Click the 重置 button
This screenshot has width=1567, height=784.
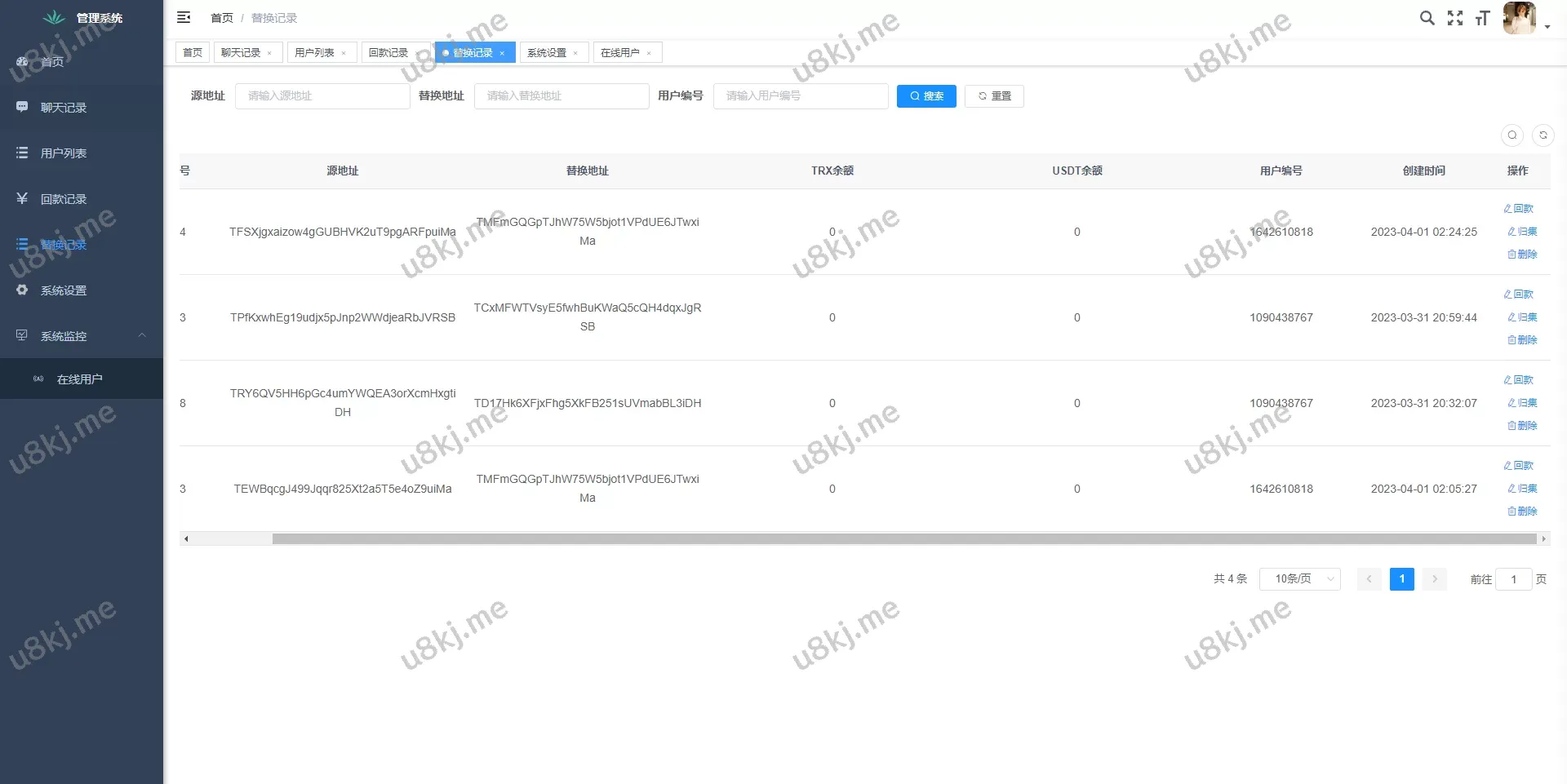pos(994,96)
